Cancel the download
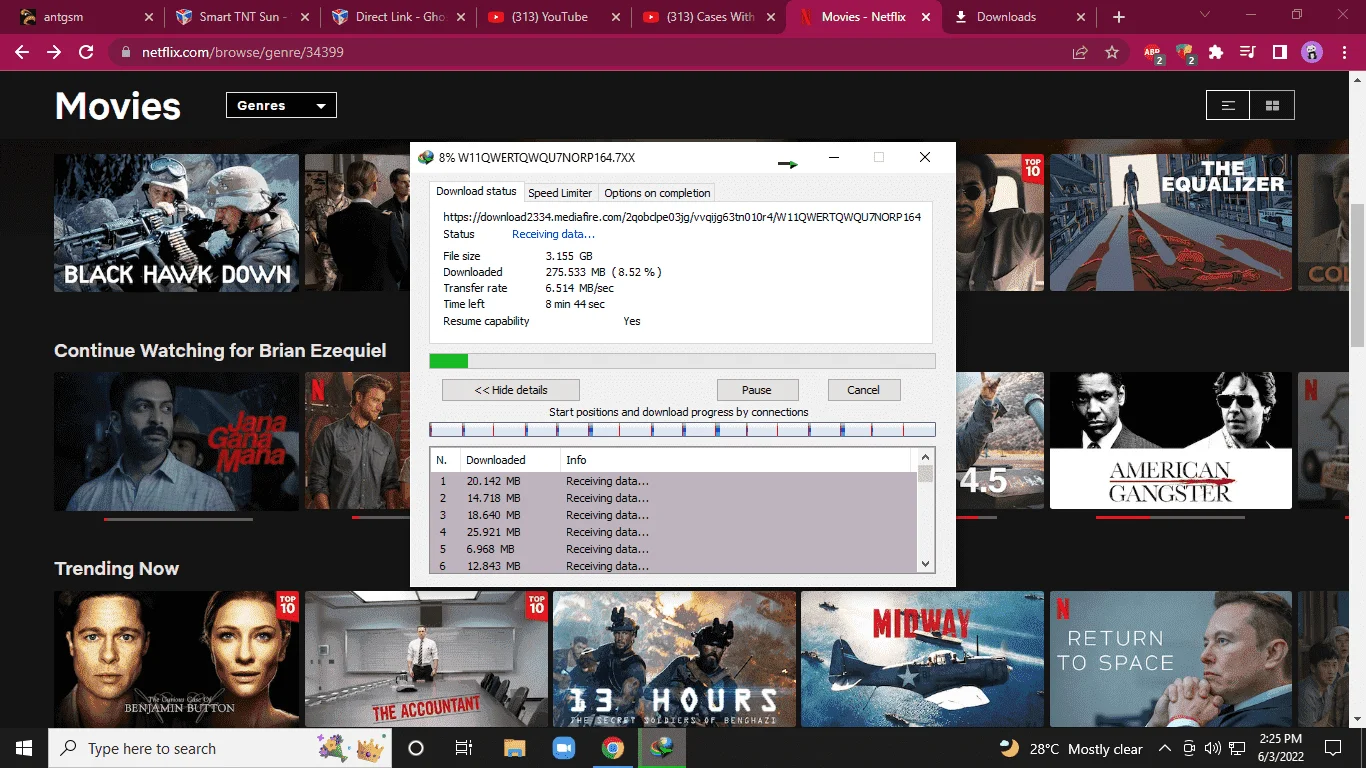The width and height of the screenshot is (1366, 768). point(864,390)
